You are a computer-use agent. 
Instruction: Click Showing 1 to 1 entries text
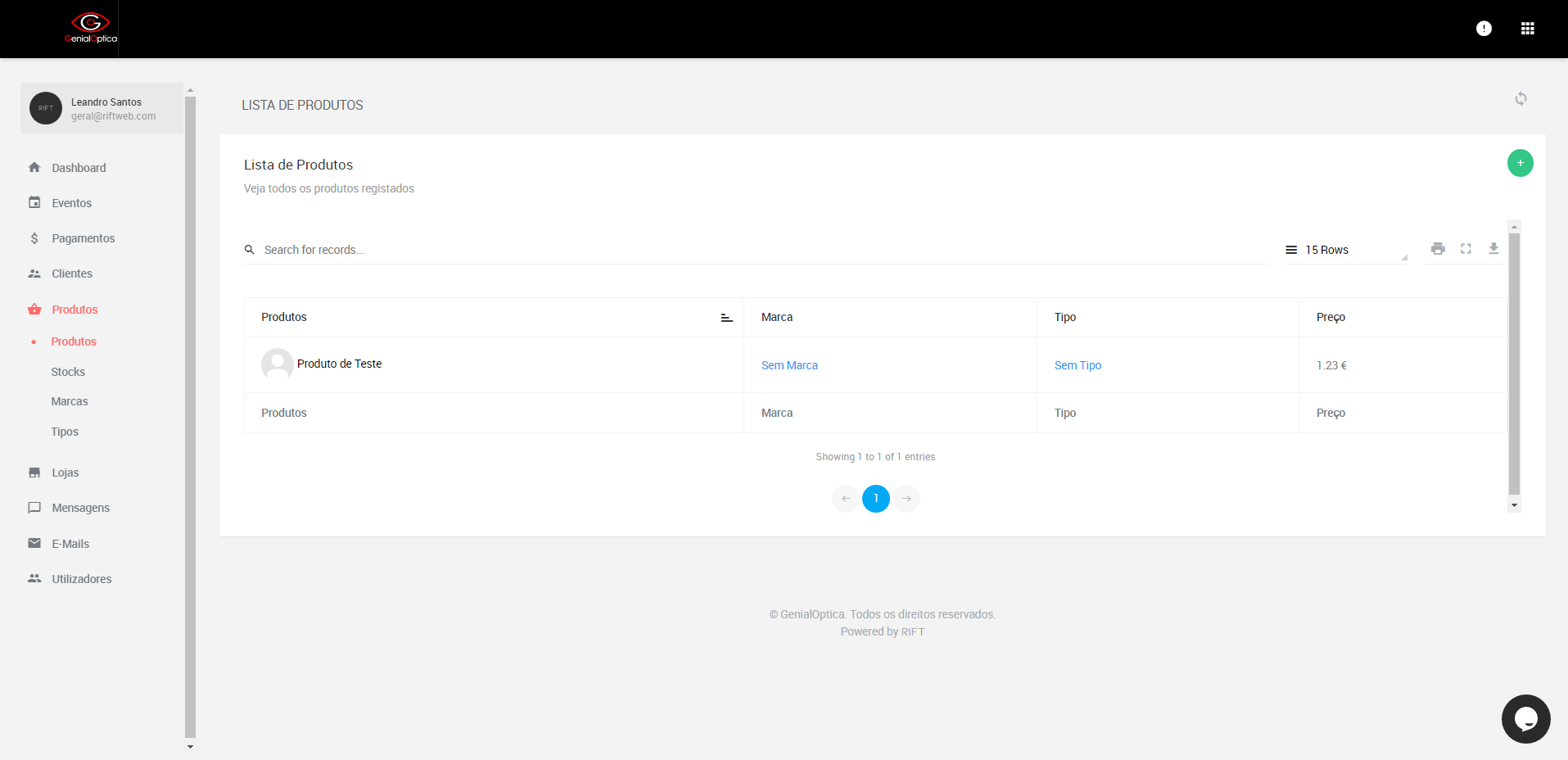click(x=875, y=457)
